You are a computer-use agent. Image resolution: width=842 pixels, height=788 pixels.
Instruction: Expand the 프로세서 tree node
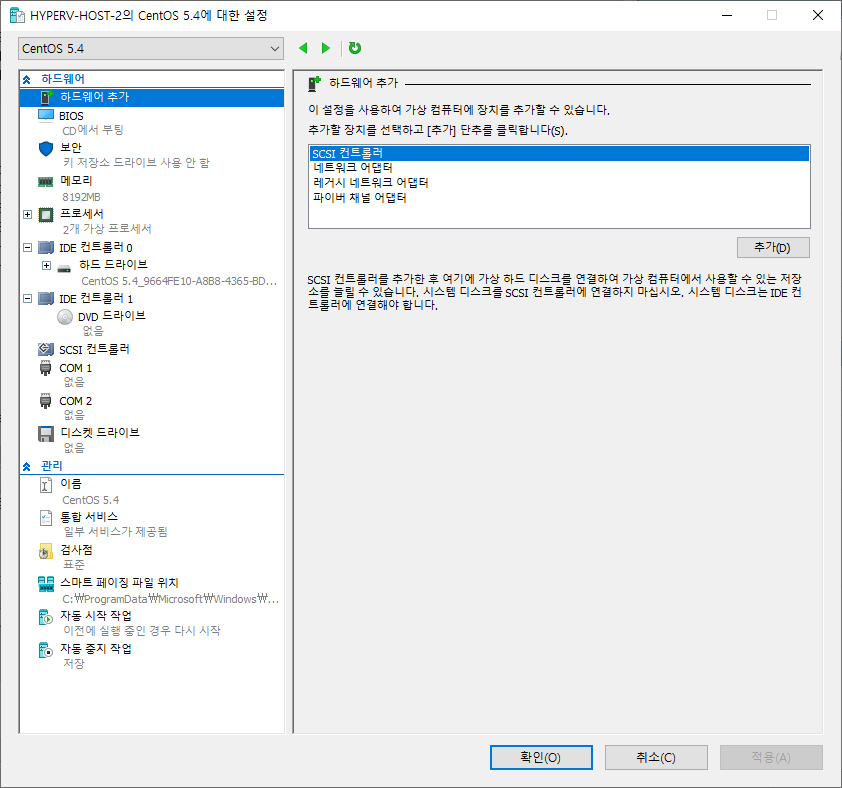coord(27,214)
